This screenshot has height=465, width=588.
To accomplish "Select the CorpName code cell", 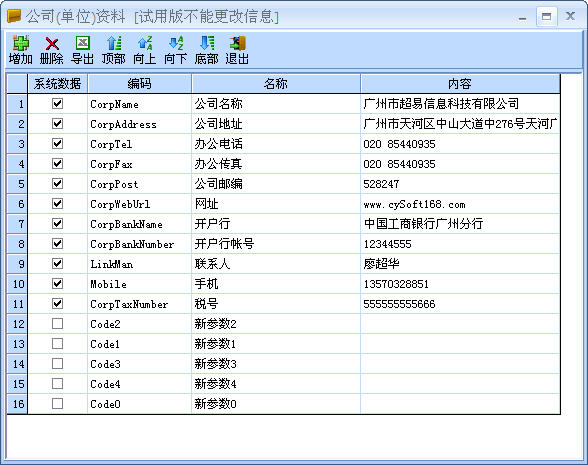I will coord(140,104).
